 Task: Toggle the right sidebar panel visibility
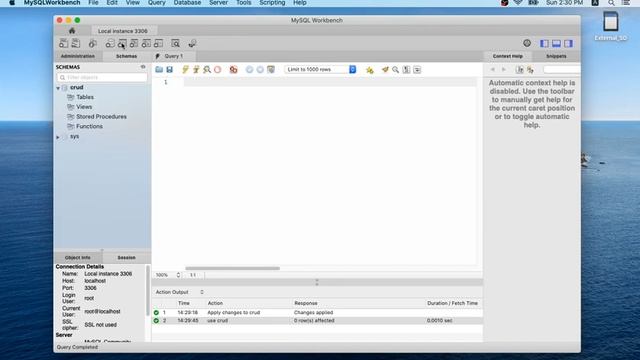point(569,43)
